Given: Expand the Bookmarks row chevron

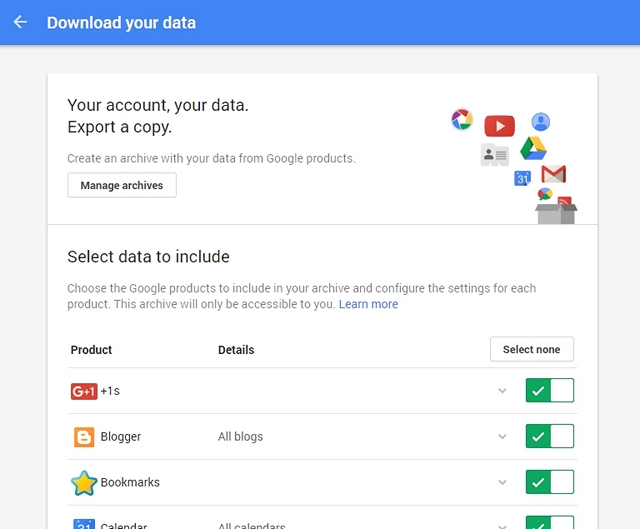Looking at the screenshot, I should point(502,482).
